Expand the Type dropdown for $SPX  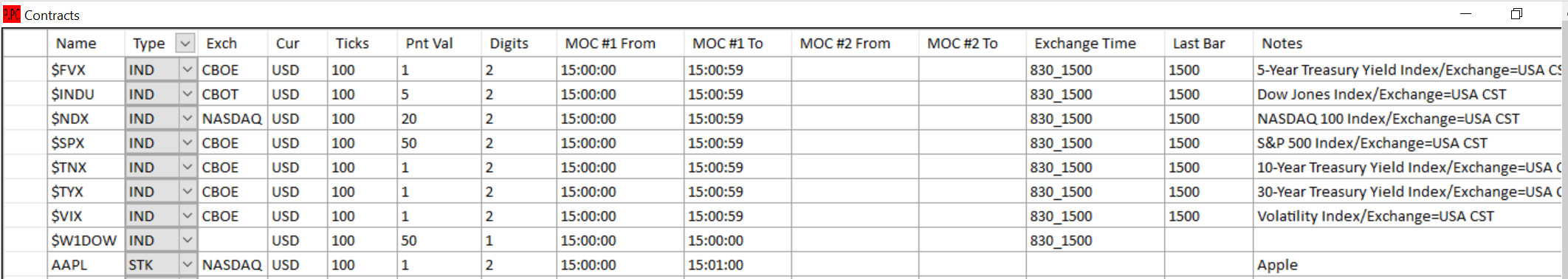coord(188,143)
